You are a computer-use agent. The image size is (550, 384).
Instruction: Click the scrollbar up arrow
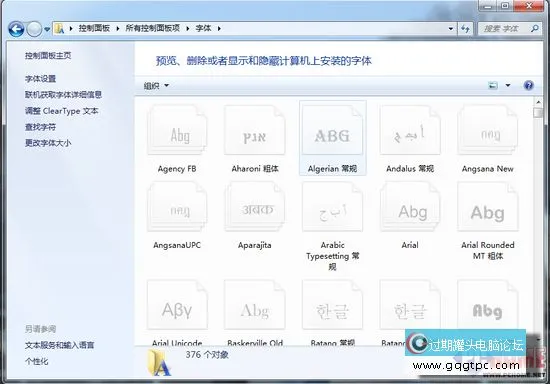(538, 102)
